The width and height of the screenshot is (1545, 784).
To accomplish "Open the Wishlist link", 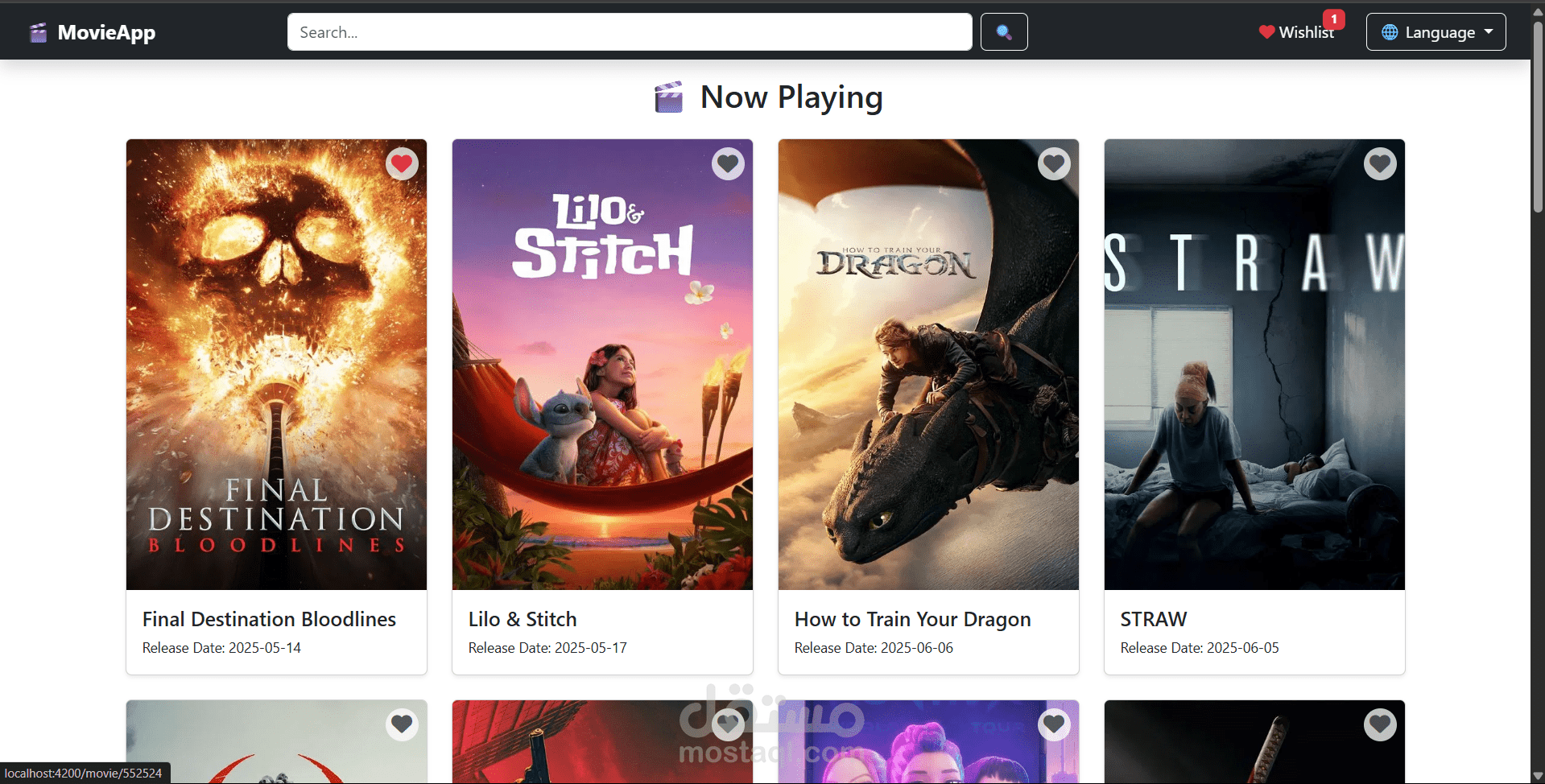I will coord(1296,32).
